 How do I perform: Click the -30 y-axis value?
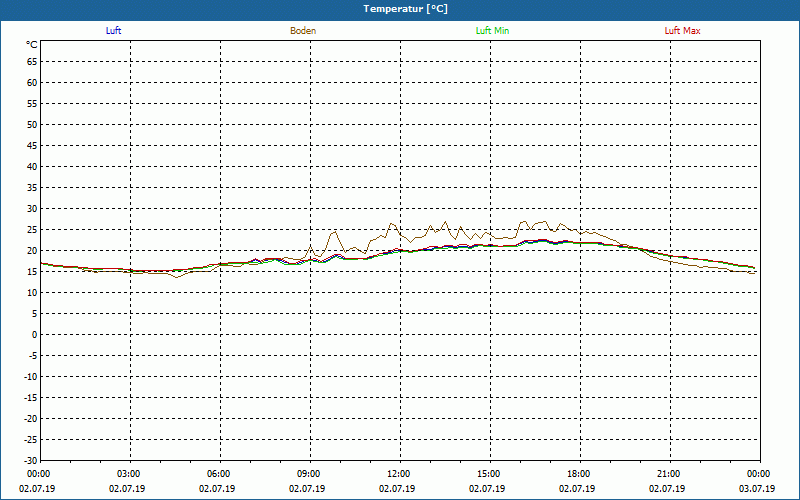click(31, 460)
